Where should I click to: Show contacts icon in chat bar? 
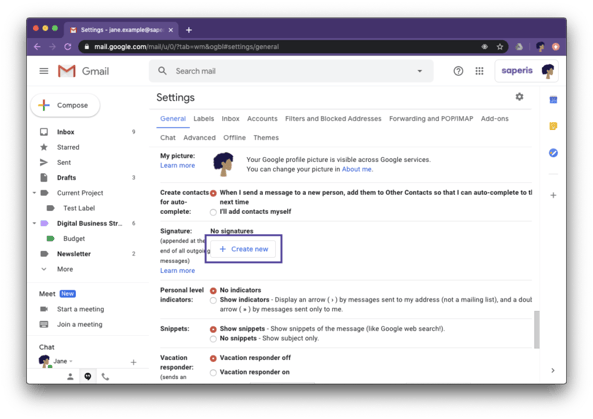(x=70, y=377)
